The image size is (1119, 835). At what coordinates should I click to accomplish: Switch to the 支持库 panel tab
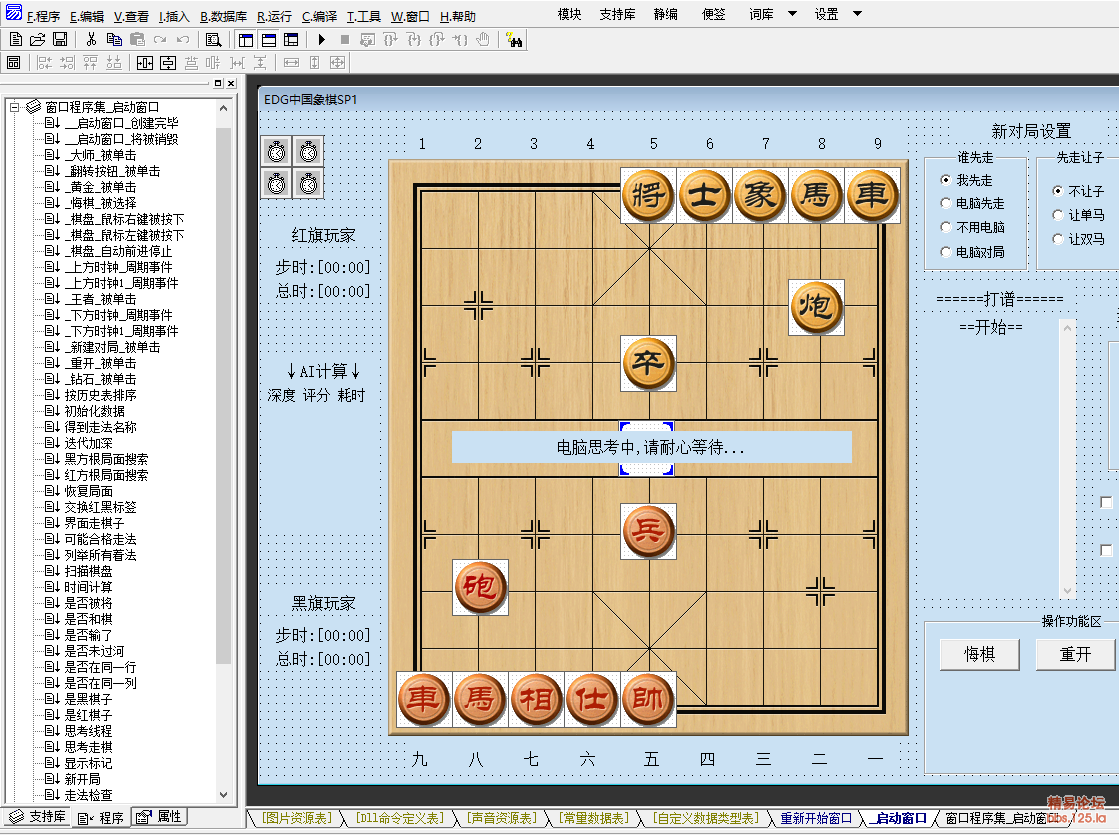(38, 817)
